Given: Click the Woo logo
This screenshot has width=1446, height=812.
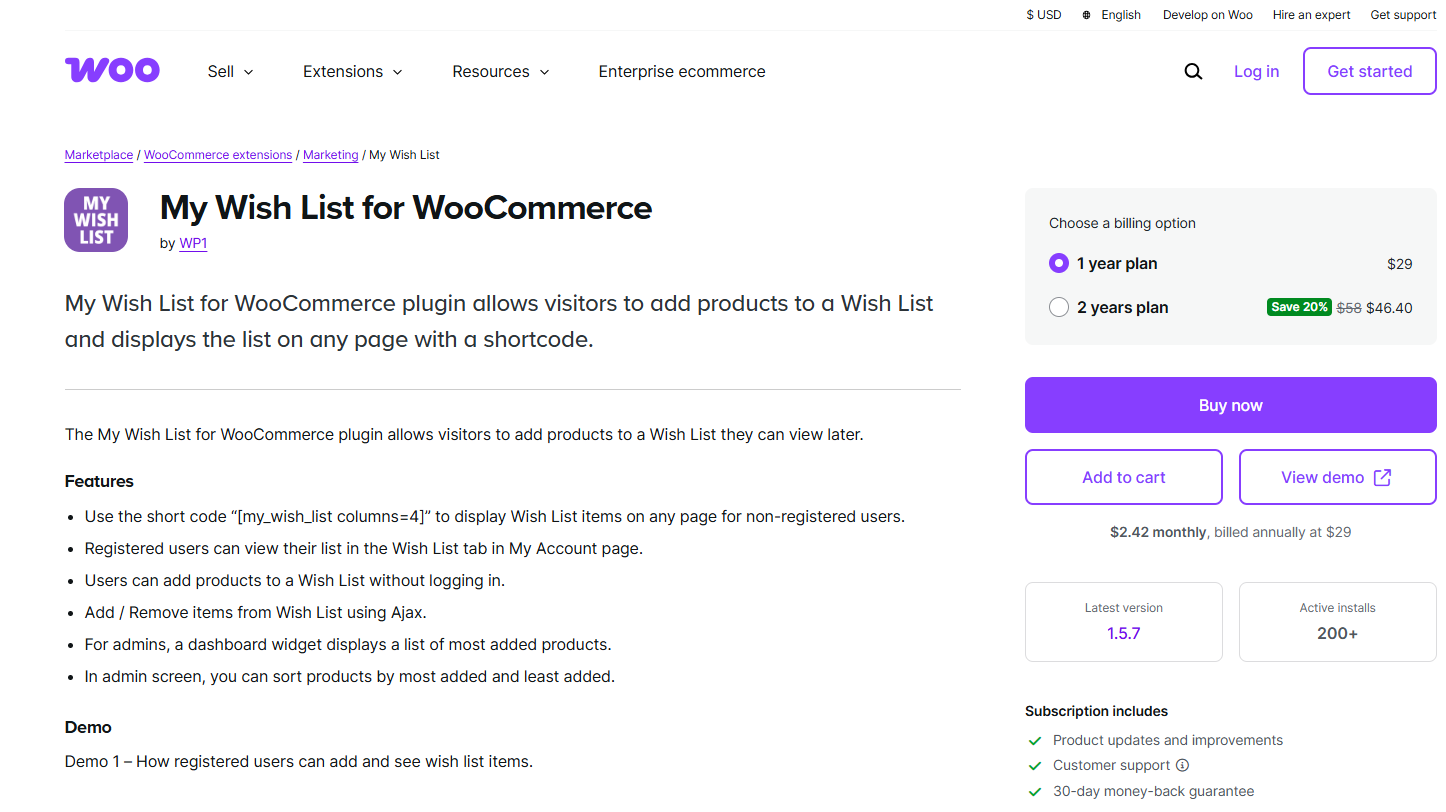Looking at the screenshot, I should tap(112, 70).
